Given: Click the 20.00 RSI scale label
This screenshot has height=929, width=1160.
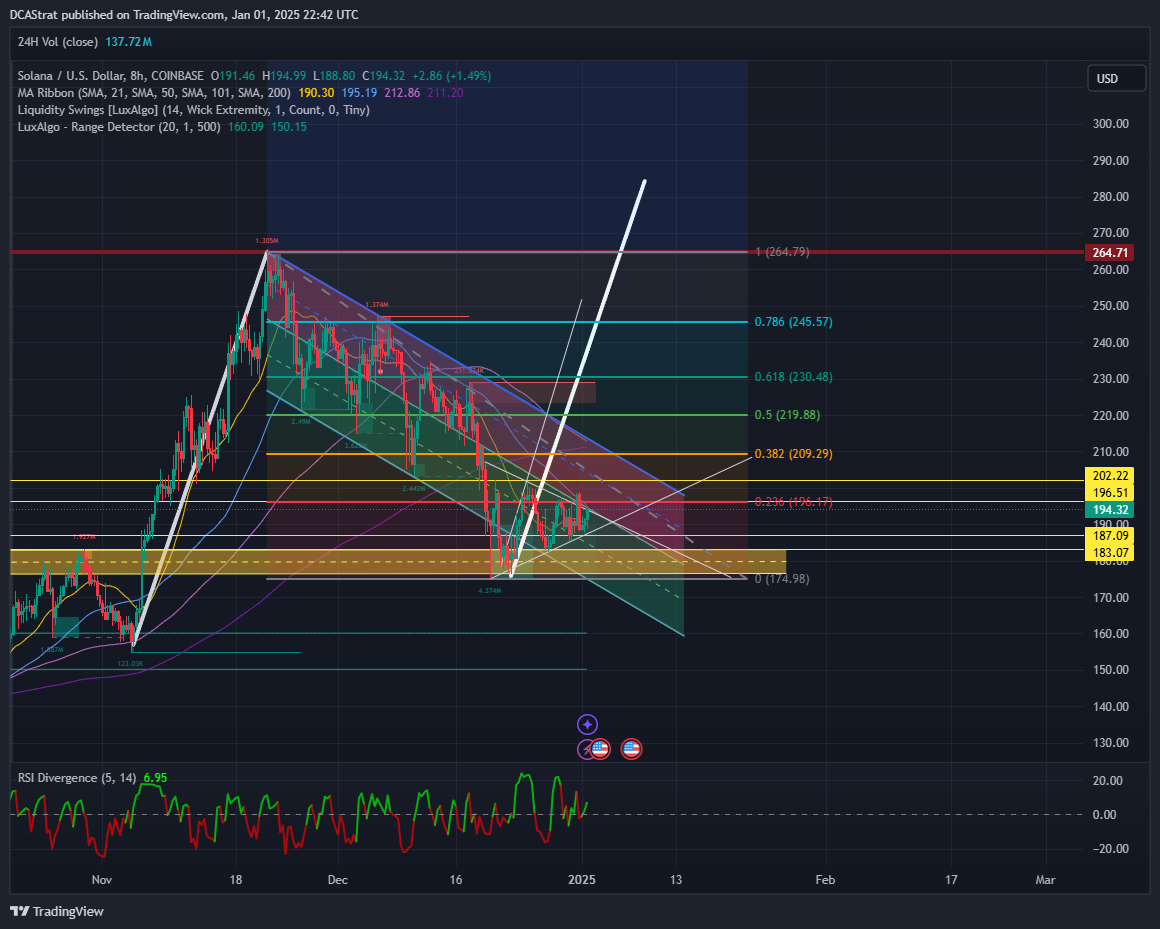Looking at the screenshot, I should click(x=1107, y=780).
